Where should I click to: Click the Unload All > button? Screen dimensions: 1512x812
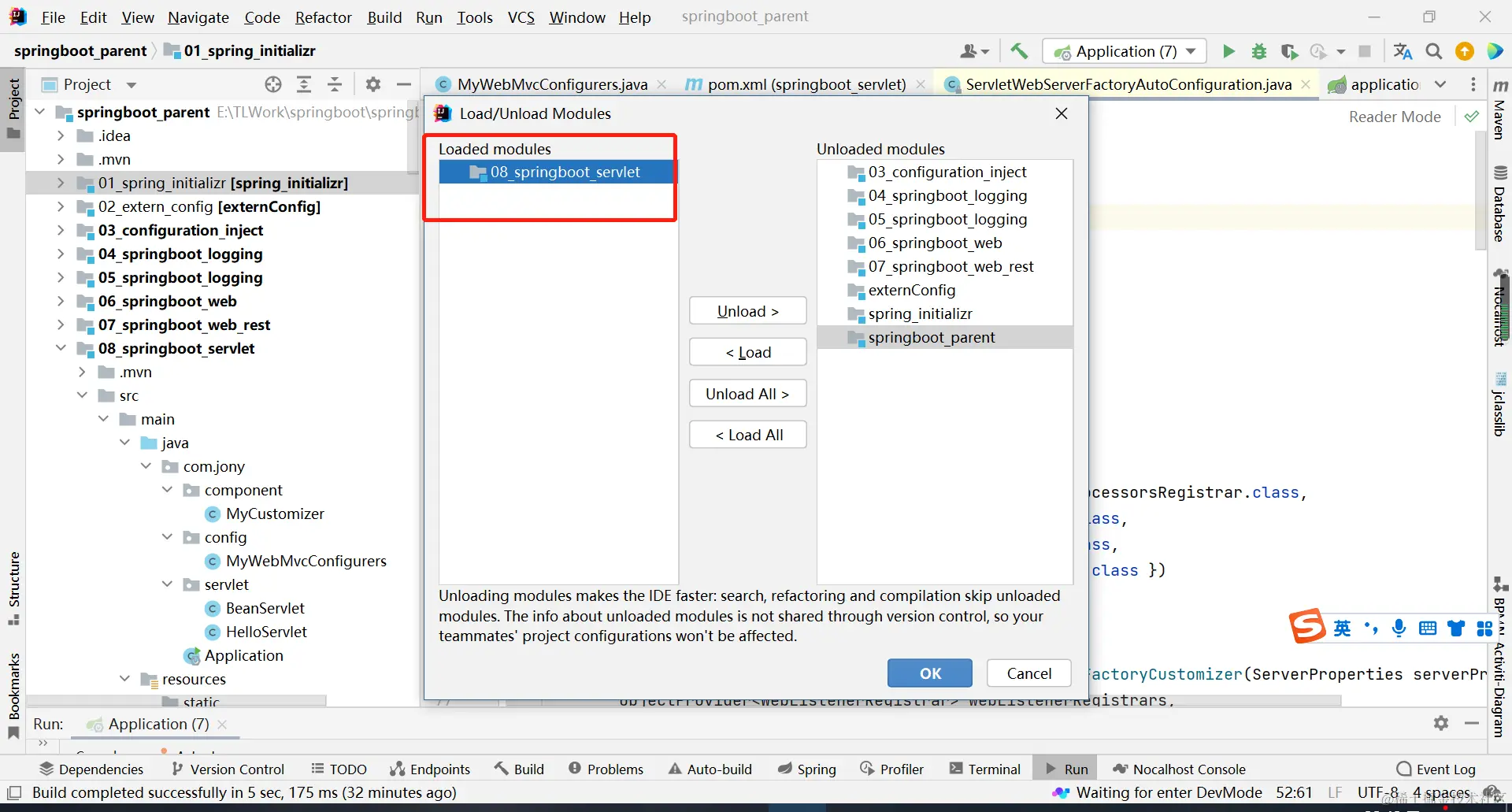click(x=748, y=394)
